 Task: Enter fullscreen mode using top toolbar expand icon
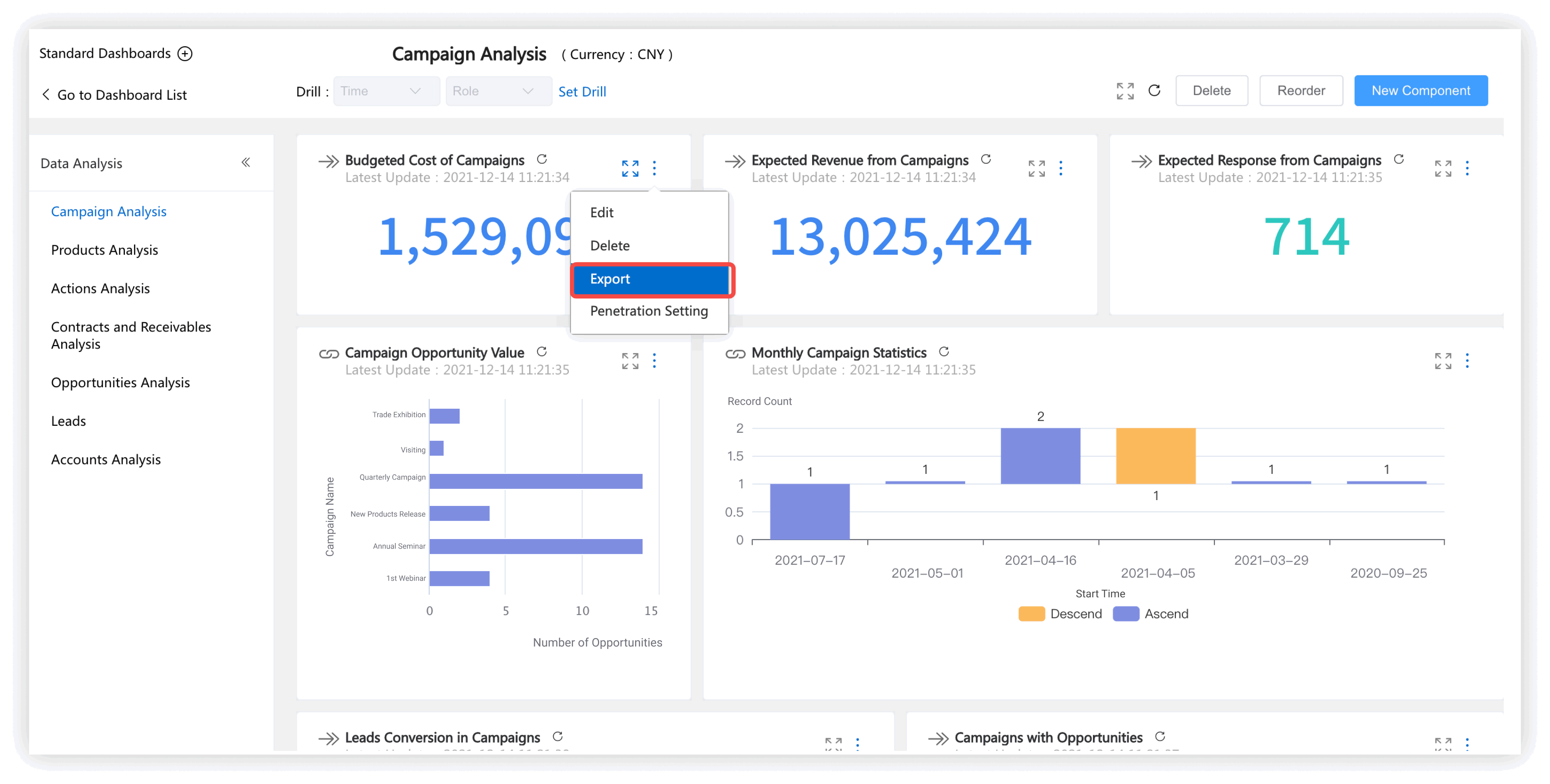[1125, 91]
